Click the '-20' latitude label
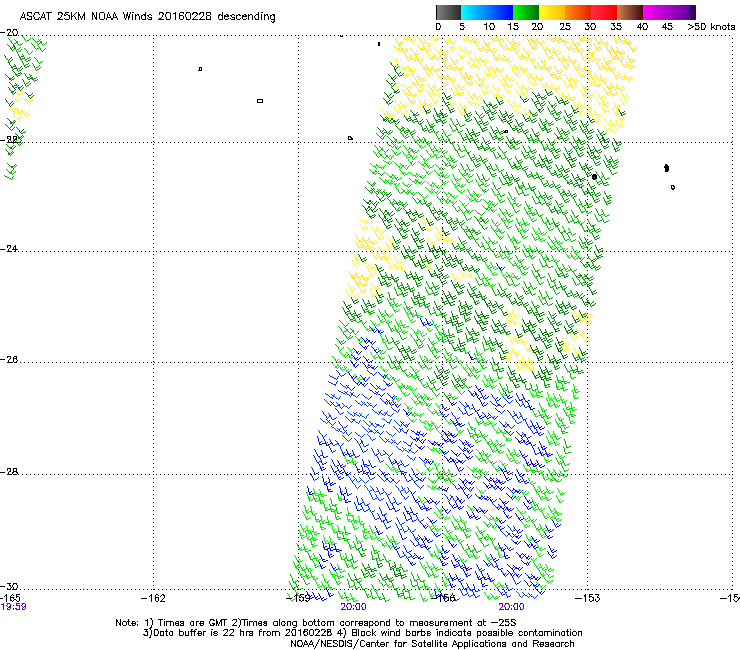The height and width of the screenshot is (650, 740). coord(9,33)
